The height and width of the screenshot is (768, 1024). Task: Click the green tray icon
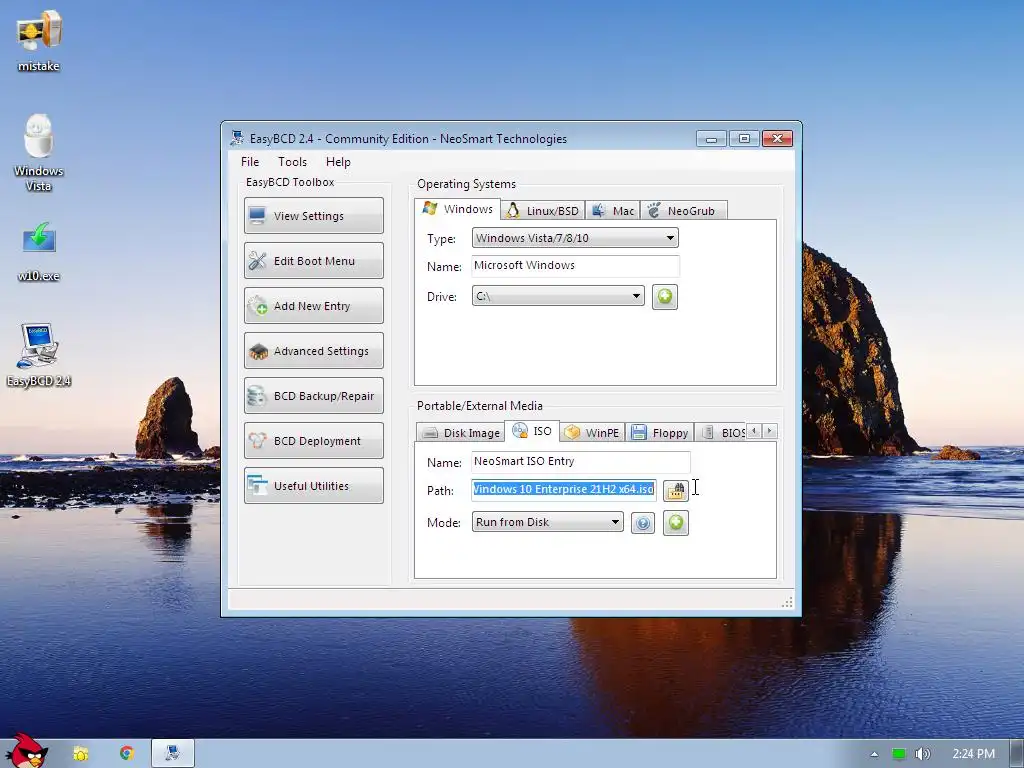click(899, 754)
